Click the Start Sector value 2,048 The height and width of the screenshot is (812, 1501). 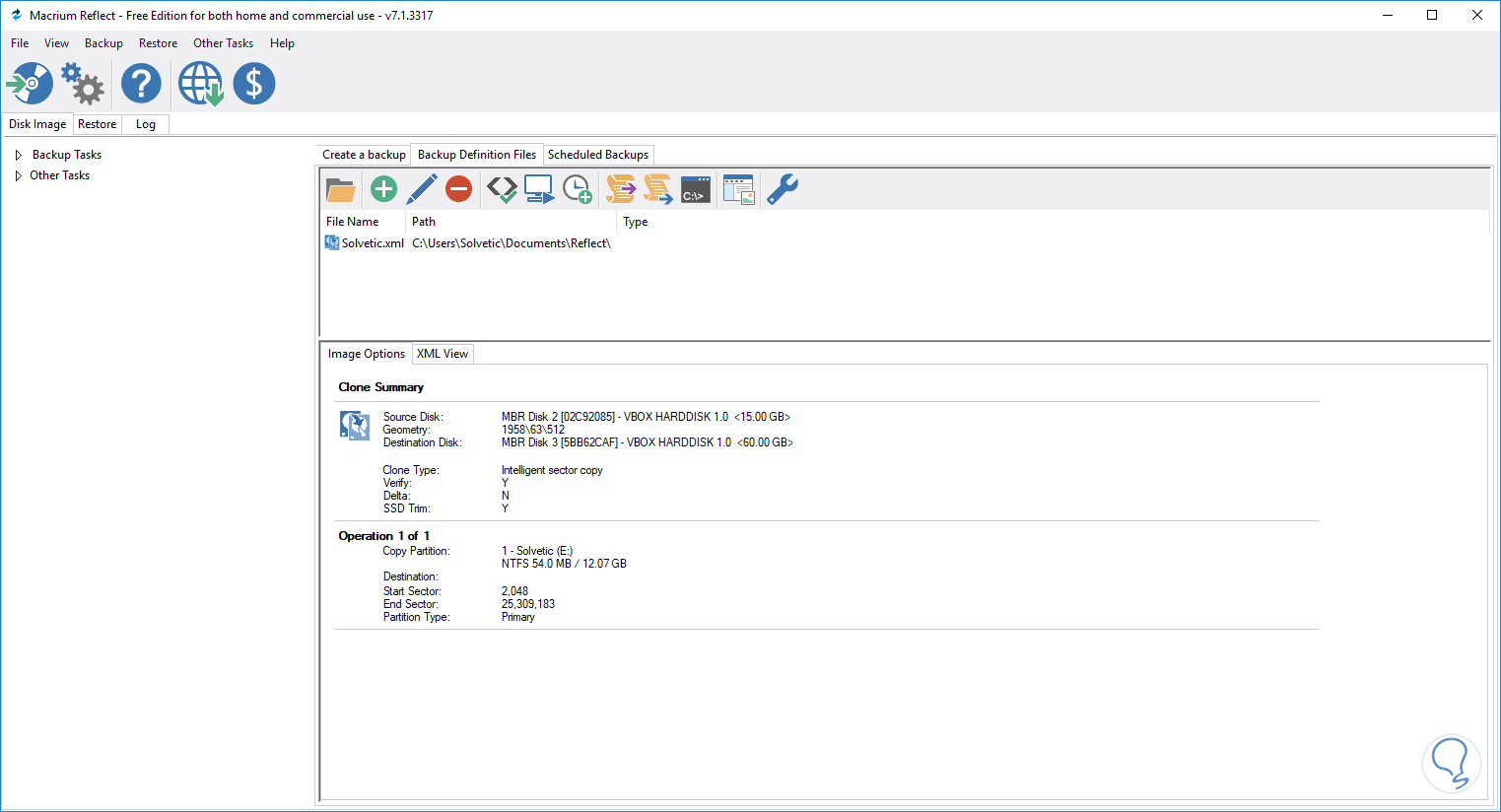pyautogui.click(x=514, y=591)
